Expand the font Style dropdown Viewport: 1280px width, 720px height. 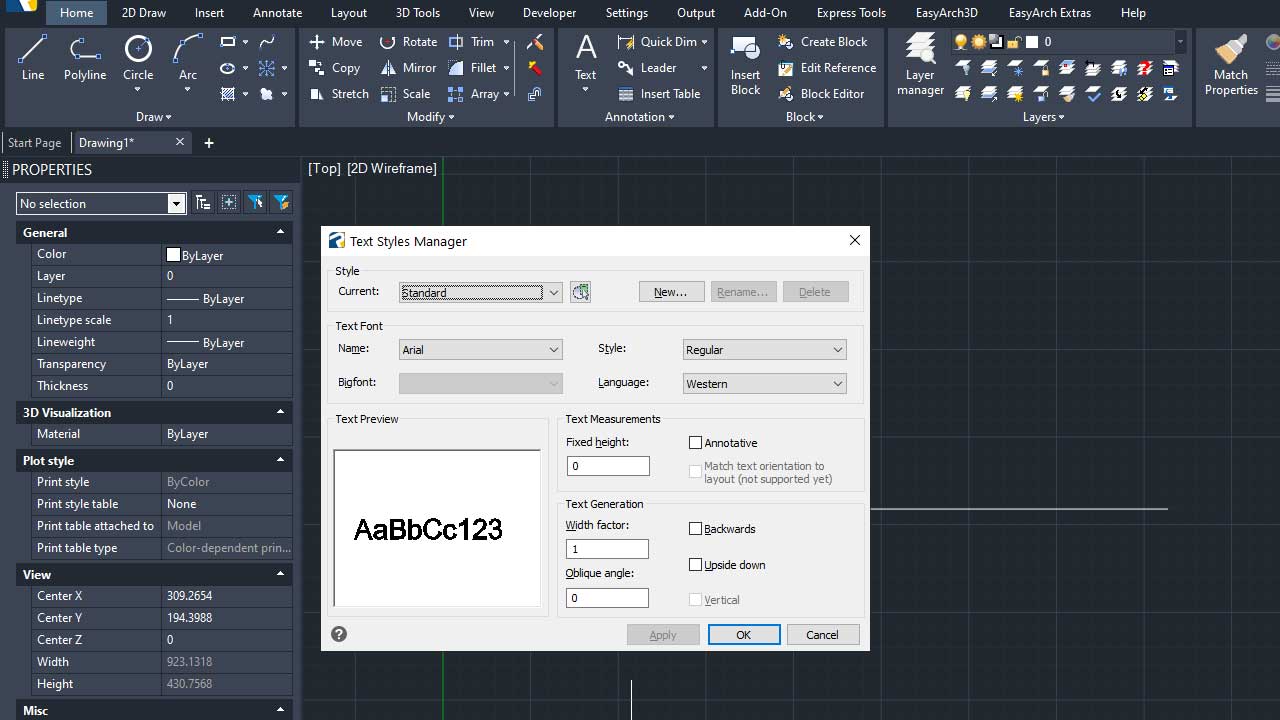(765, 350)
